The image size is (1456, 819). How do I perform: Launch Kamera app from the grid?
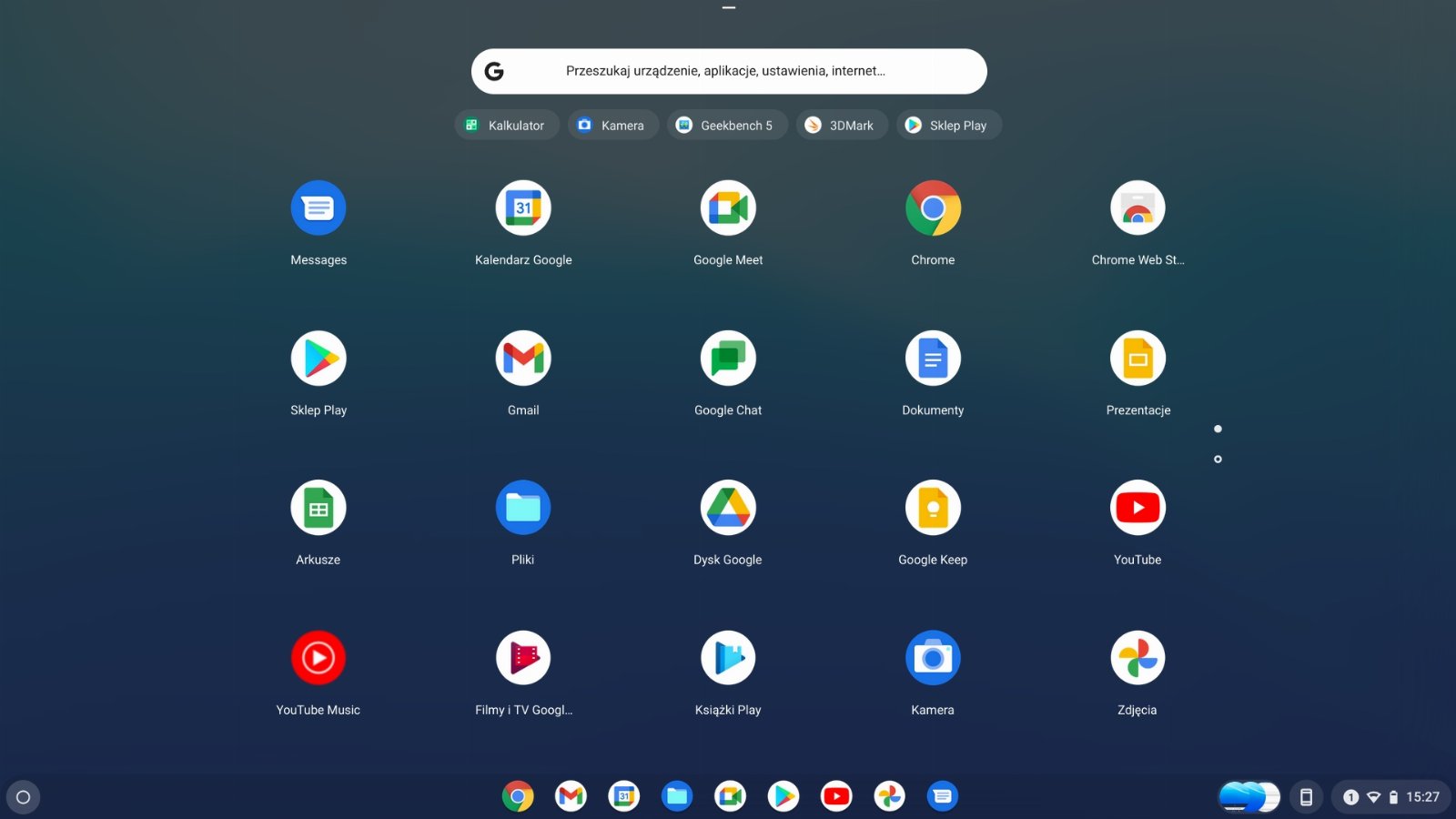coord(933,658)
